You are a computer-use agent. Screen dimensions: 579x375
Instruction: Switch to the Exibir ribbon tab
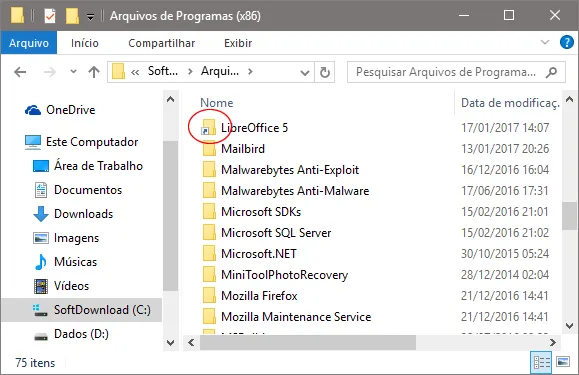click(238, 43)
